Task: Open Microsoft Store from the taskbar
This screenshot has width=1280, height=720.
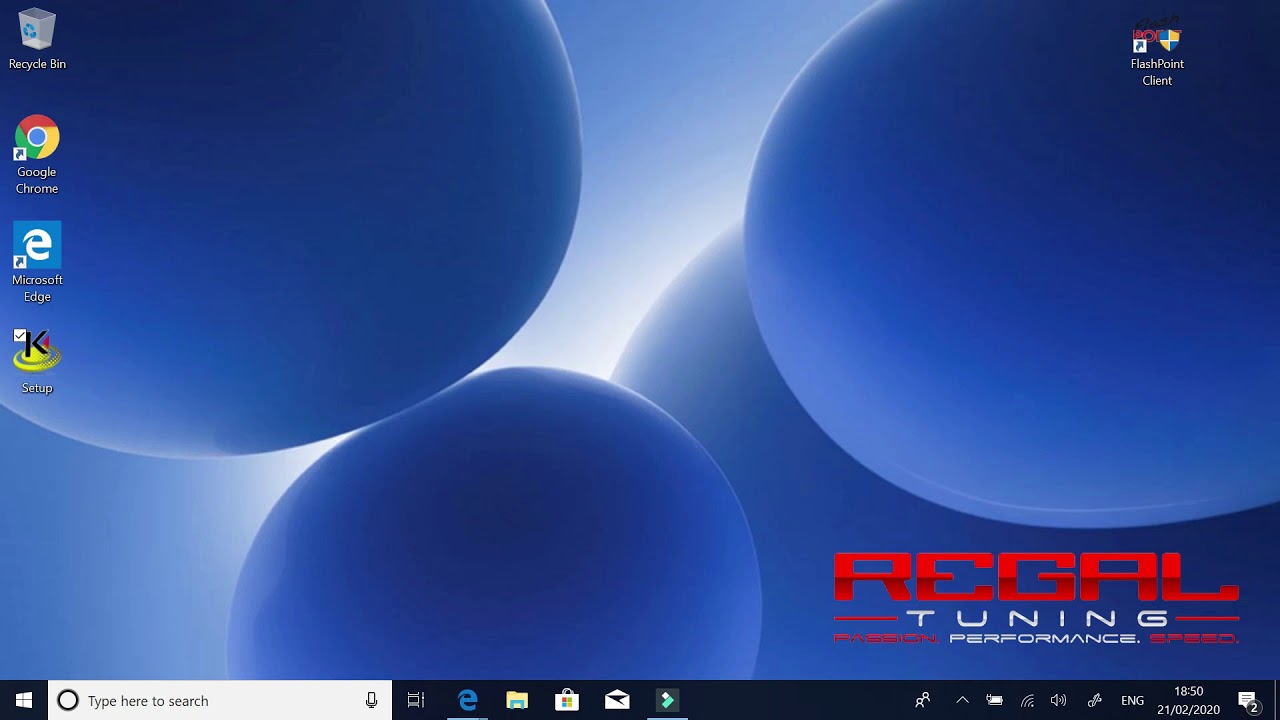Action: (567, 701)
